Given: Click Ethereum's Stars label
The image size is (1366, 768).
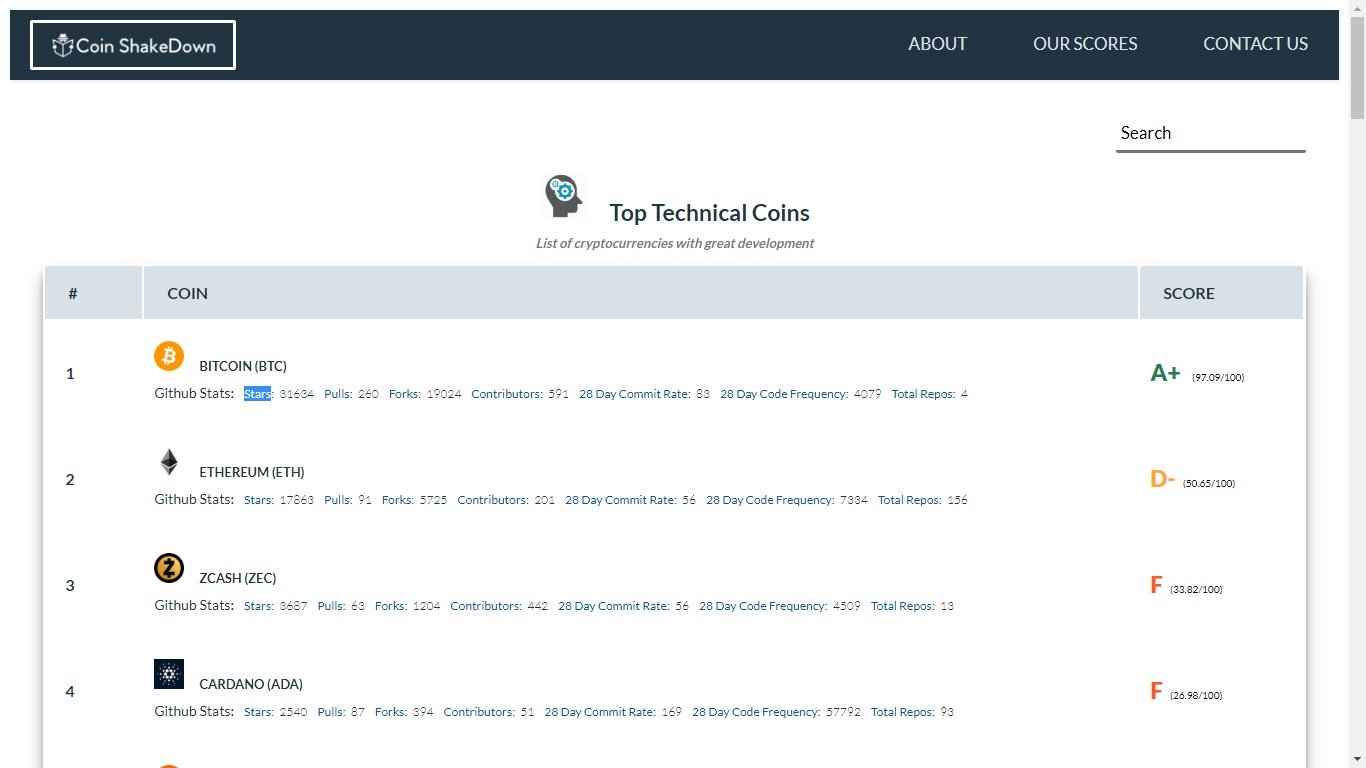Looking at the screenshot, I should pos(259,500).
